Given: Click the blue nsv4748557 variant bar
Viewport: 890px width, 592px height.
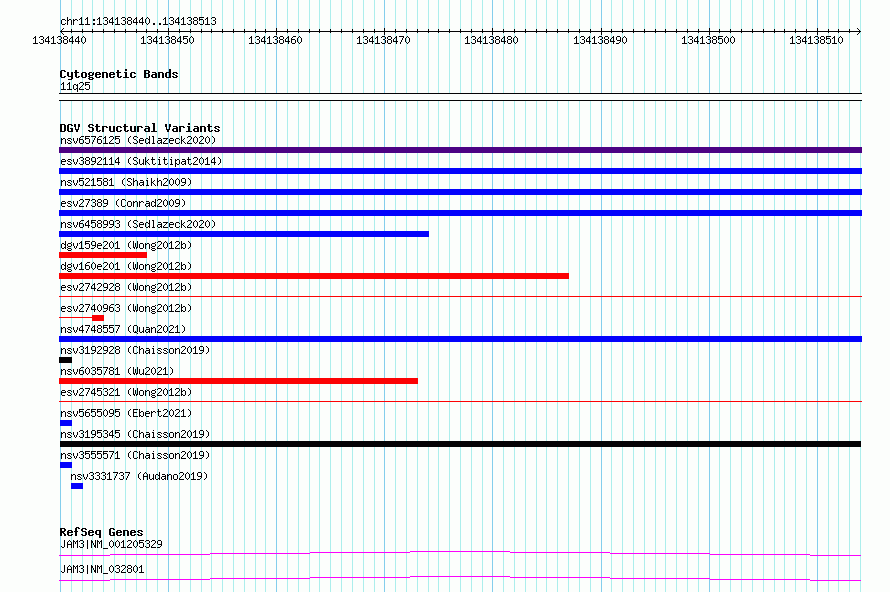Looking at the screenshot, I should (460, 339).
